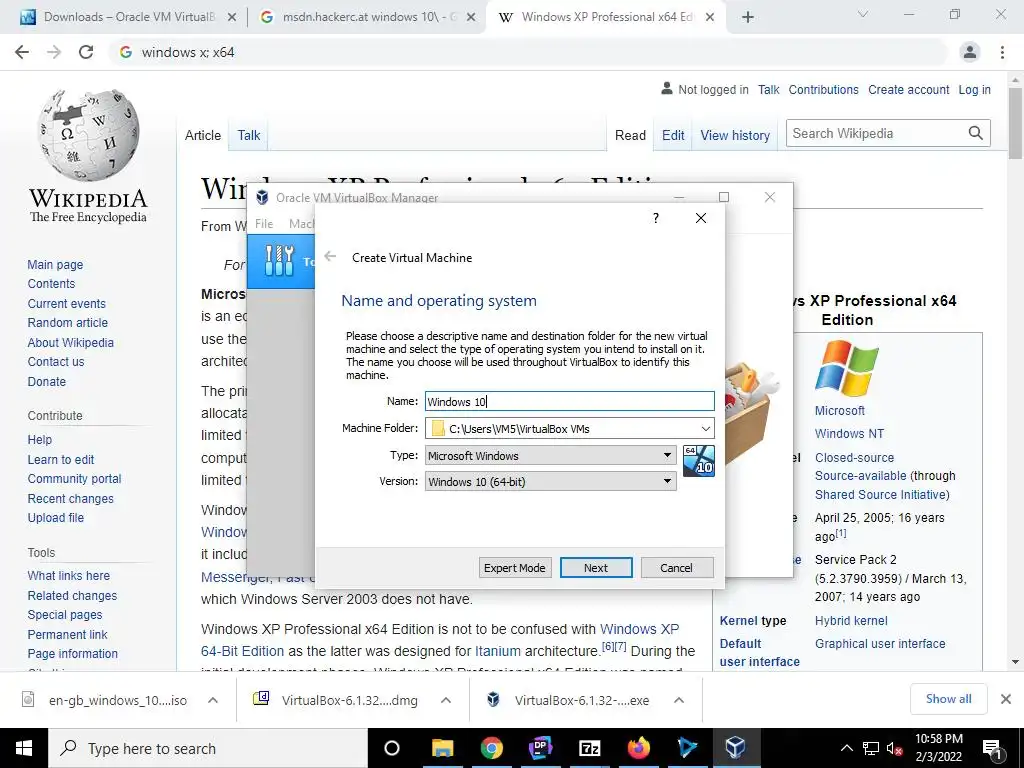Open the Windows Start menu
This screenshot has height=768, width=1024.
click(24, 748)
